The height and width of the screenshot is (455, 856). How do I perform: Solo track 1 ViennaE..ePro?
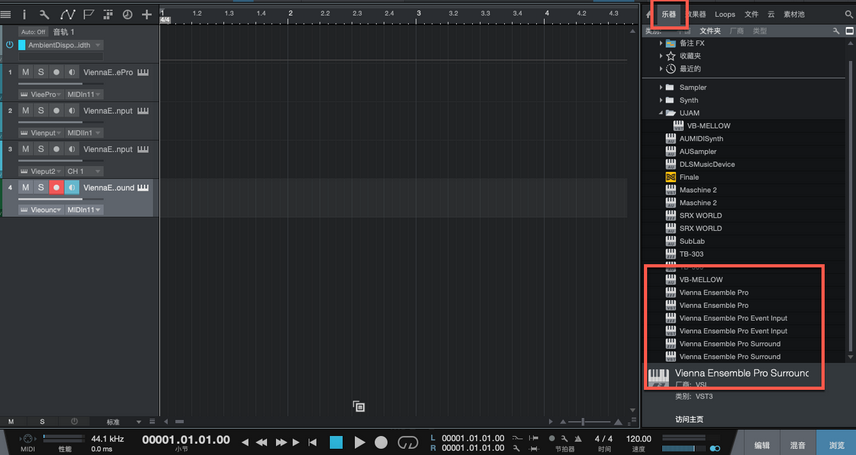pyautogui.click(x=40, y=72)
